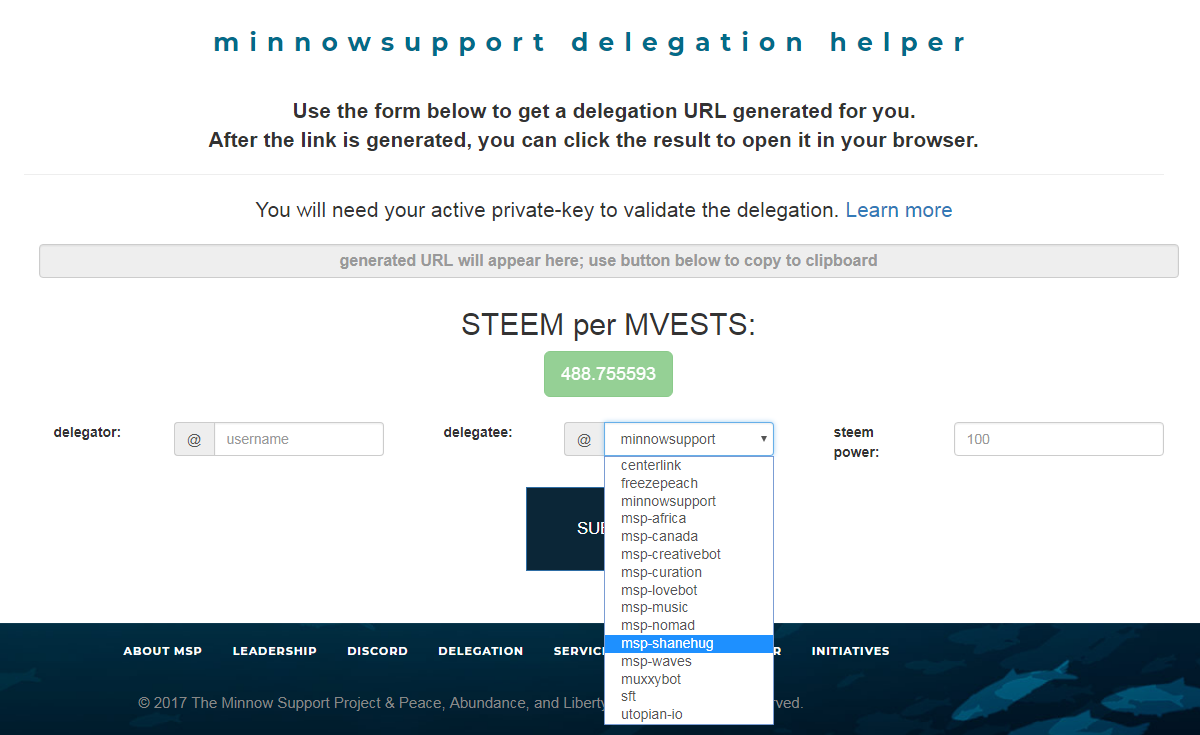Pick the sft option
The image size is (1200, 735).
(689, 697)
